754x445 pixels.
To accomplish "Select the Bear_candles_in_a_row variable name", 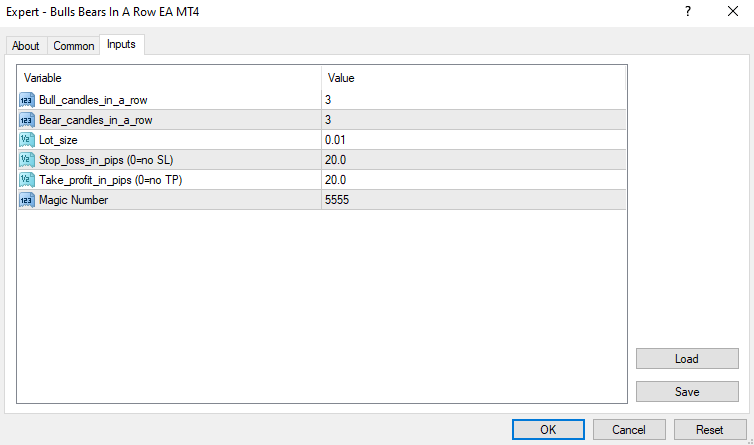I will click(96, 120).
